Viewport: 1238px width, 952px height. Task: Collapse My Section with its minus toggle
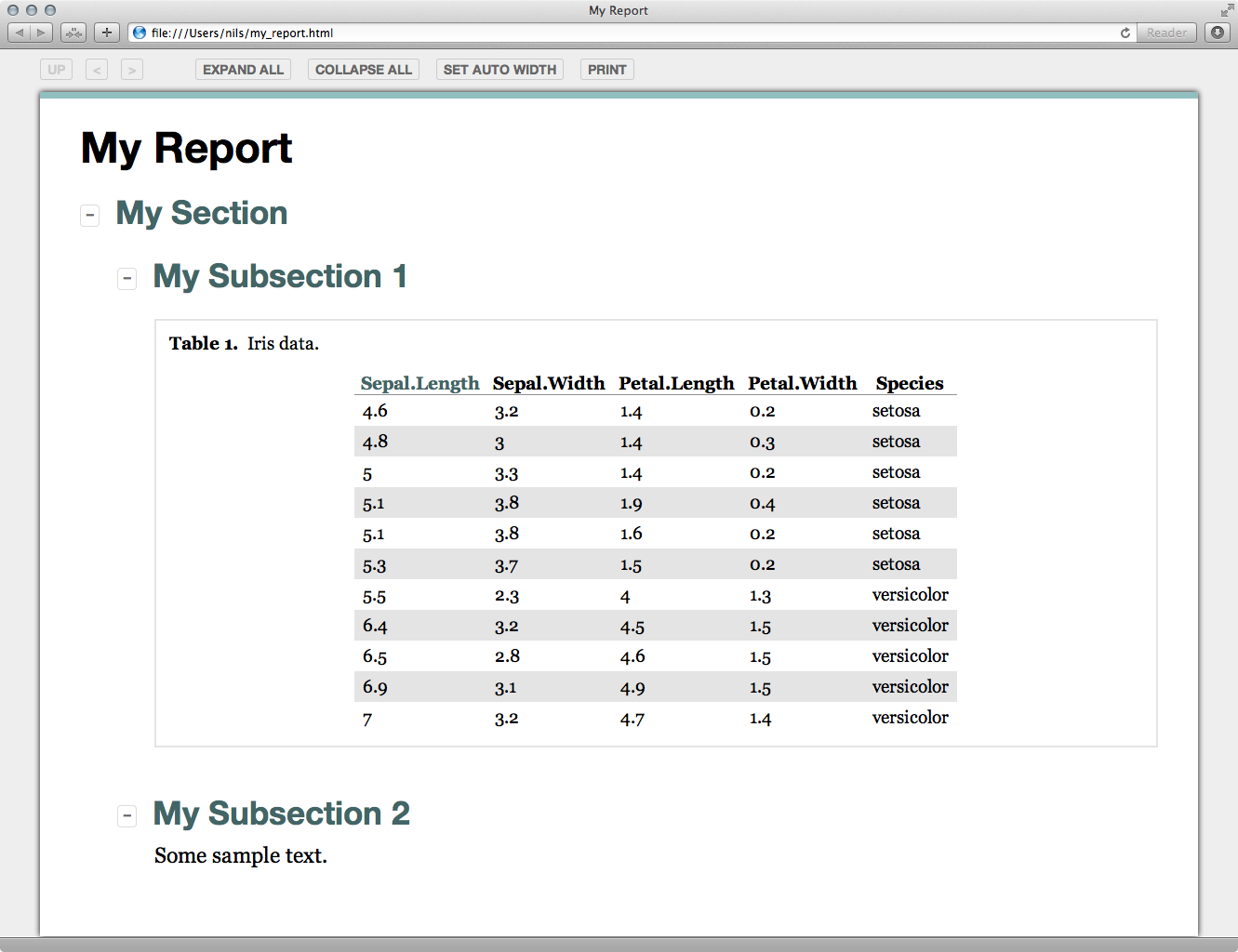point(90,216)
